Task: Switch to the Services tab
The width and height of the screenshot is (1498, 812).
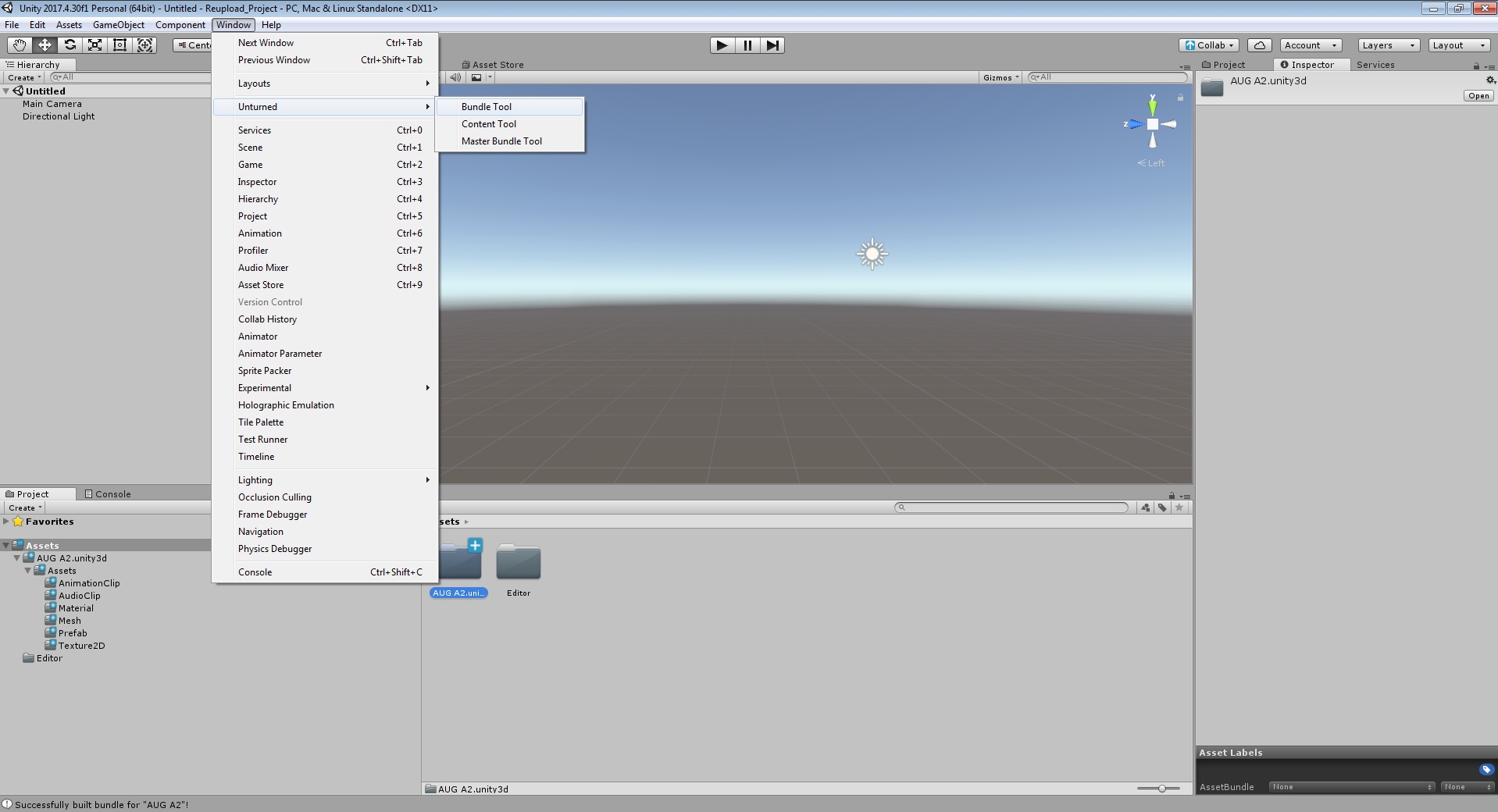Action: [1375, 65]
